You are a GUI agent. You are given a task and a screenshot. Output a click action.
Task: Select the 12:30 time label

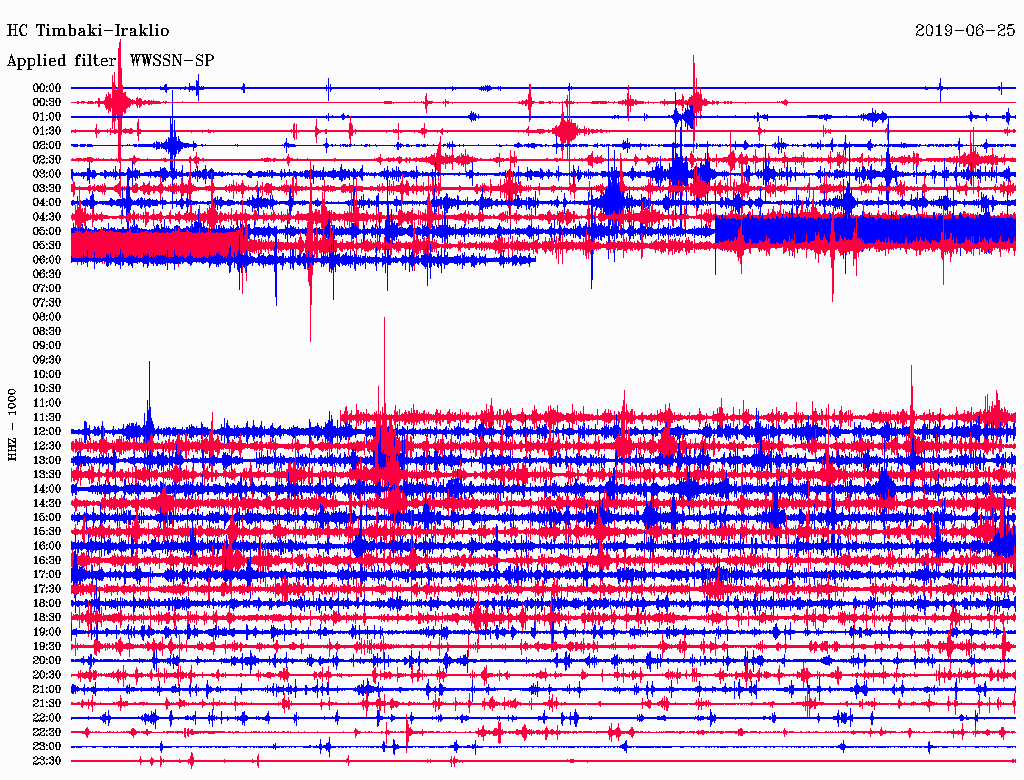(47, 446)
